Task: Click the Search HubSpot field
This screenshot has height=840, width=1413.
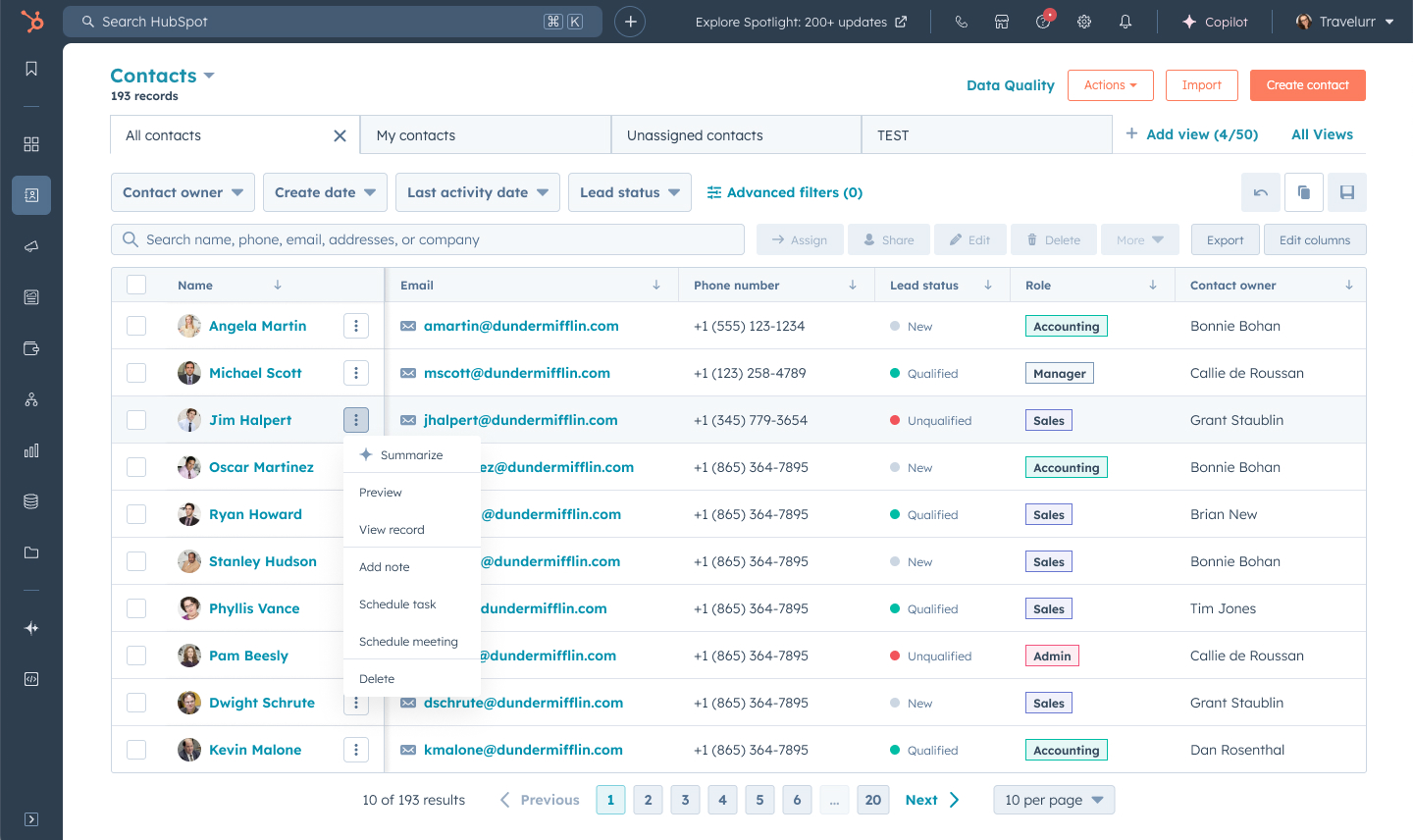Action: (x=333, y=22)
